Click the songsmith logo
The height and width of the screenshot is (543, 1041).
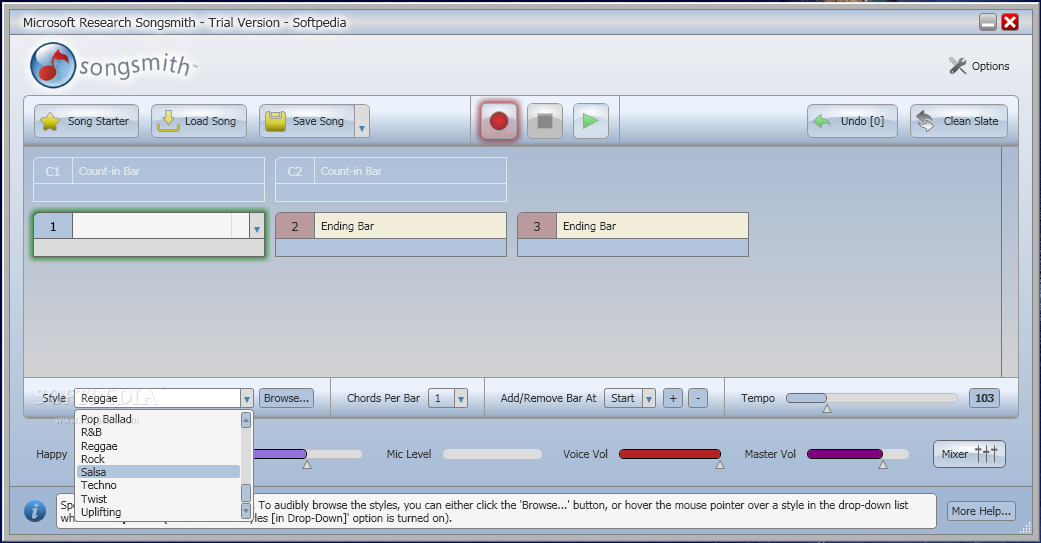coord(113,65)
